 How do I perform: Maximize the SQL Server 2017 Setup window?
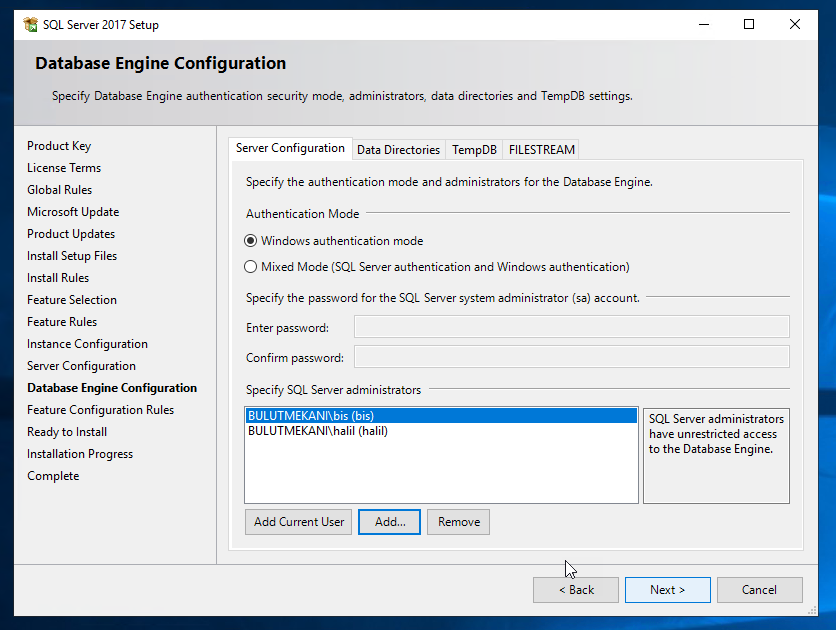(x=749, y=25)
